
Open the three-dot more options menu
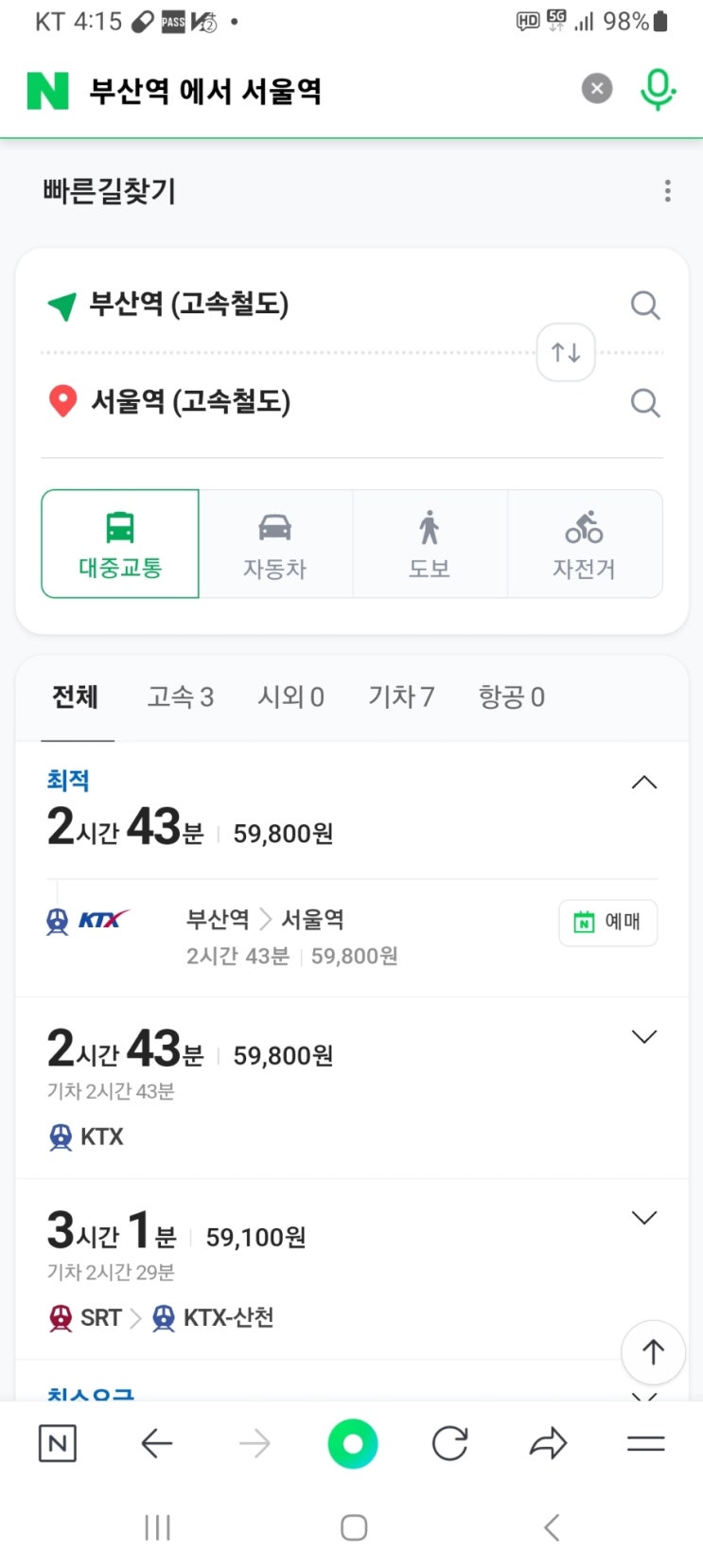[x=668, y=191]
